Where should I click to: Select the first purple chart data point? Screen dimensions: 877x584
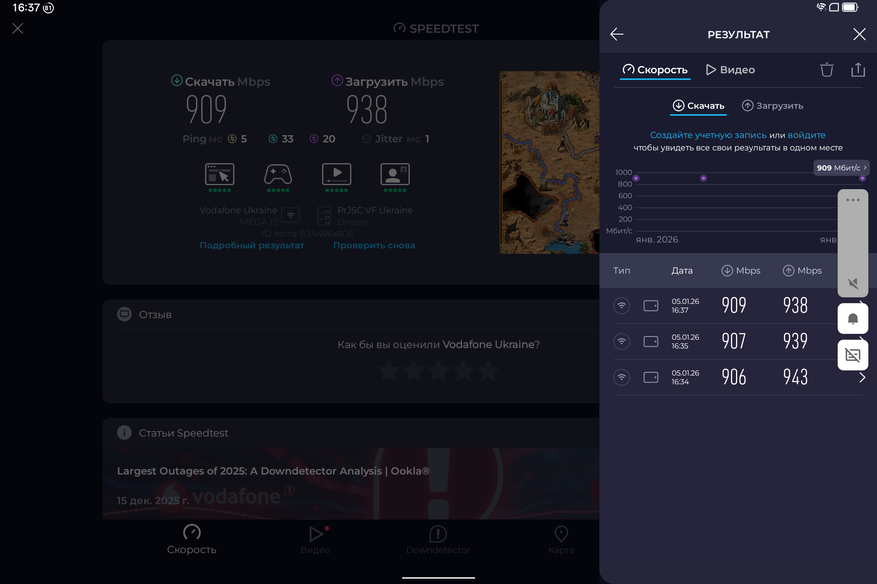[636, 178]
